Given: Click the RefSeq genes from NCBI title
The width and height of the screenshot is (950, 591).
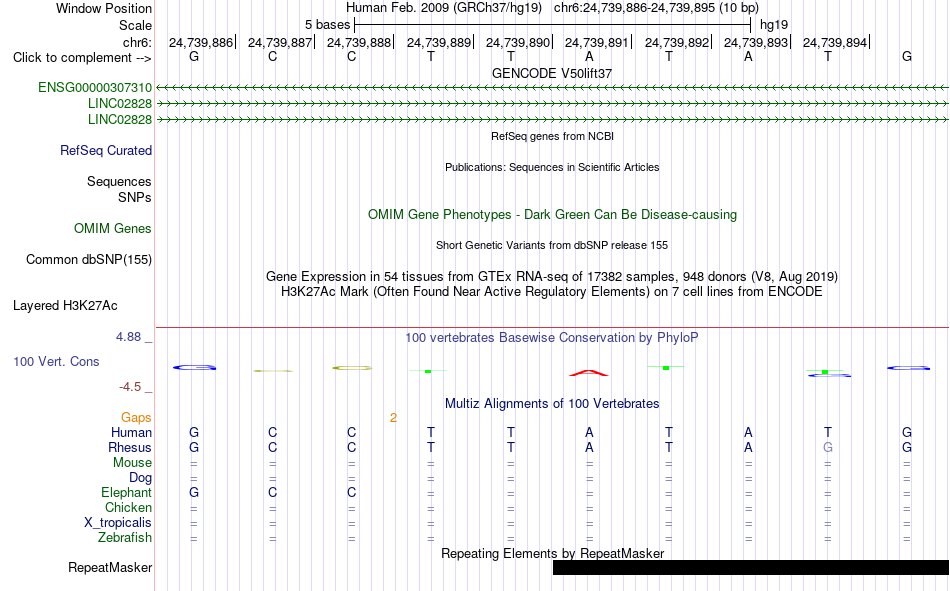Looking at the screenshot, I should click(x=552, y=136).
